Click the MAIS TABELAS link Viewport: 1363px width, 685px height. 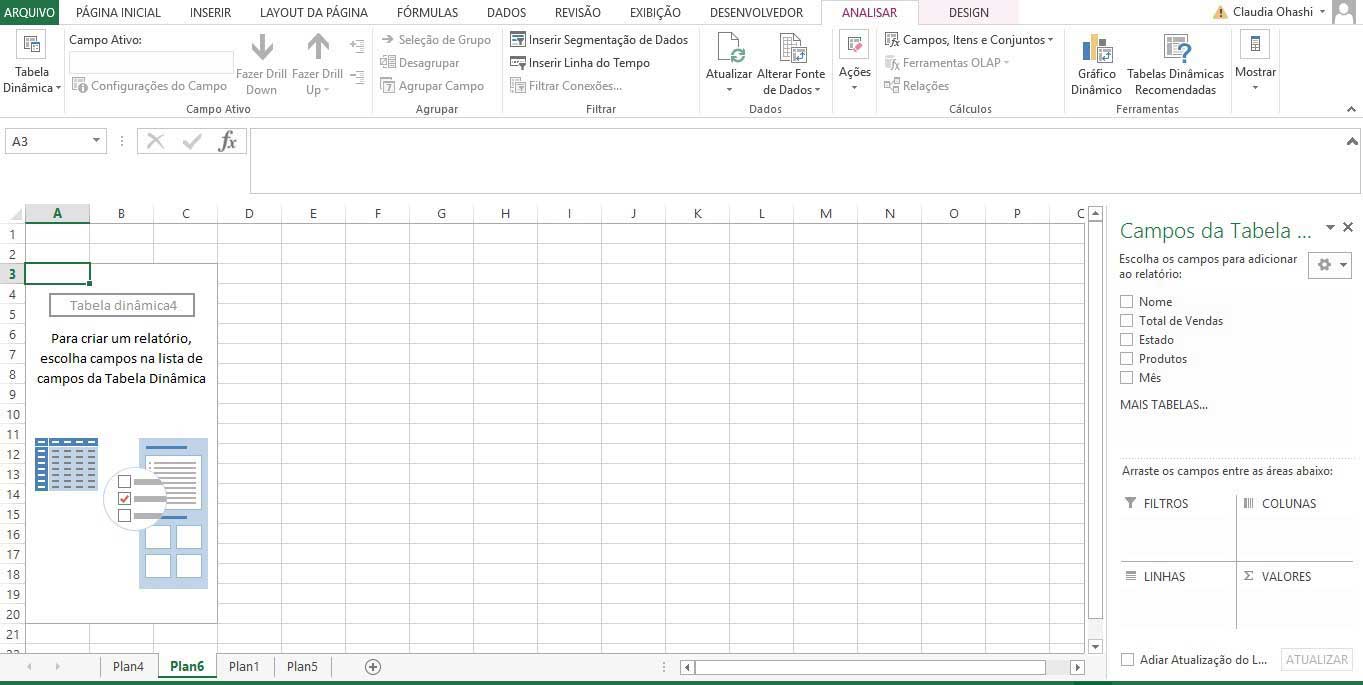click(x=1163, y=405)
